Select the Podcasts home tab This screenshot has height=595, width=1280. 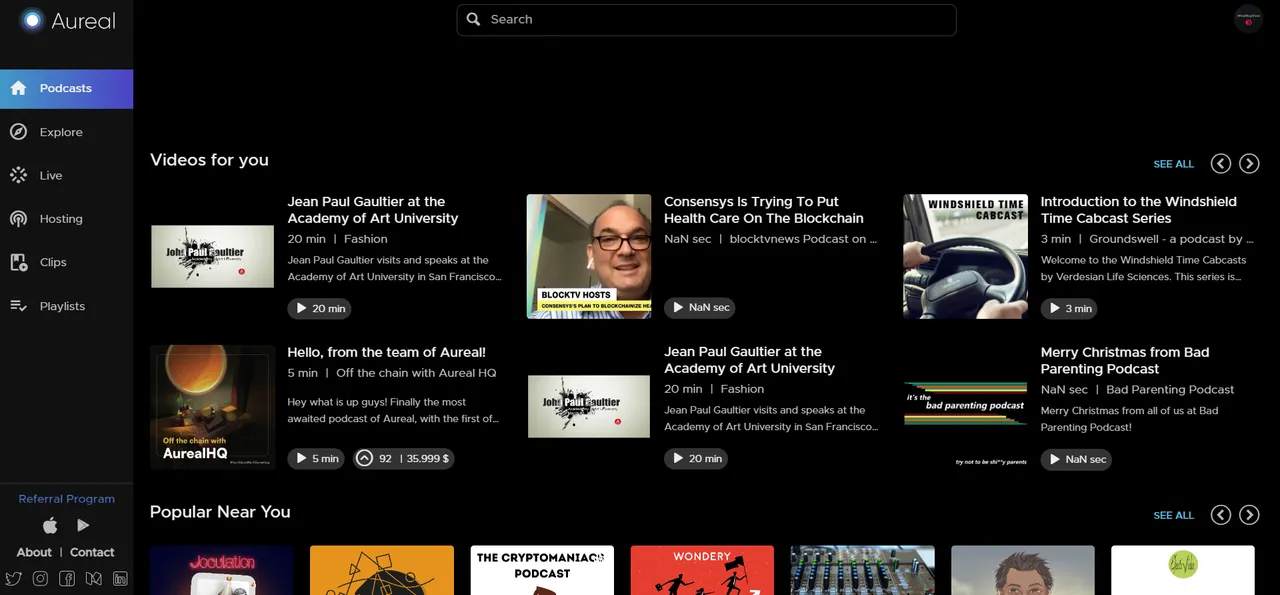pos(66,88)
